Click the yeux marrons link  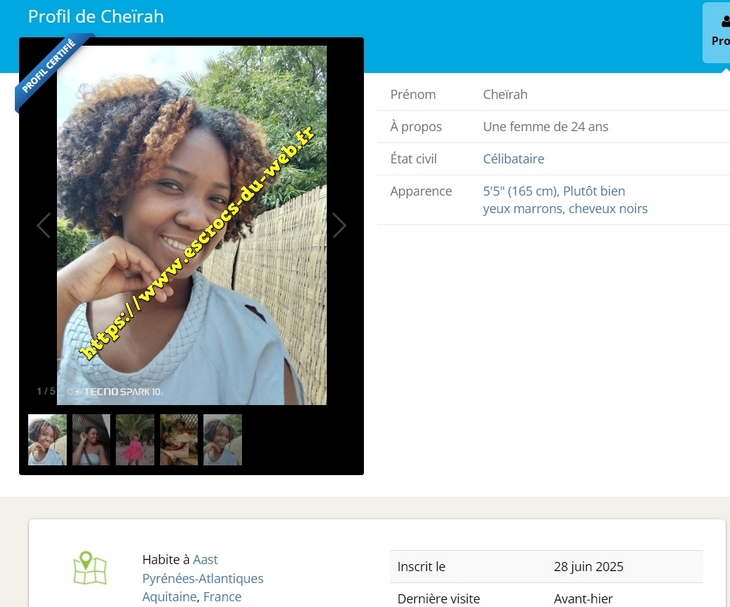coord(522,209)
